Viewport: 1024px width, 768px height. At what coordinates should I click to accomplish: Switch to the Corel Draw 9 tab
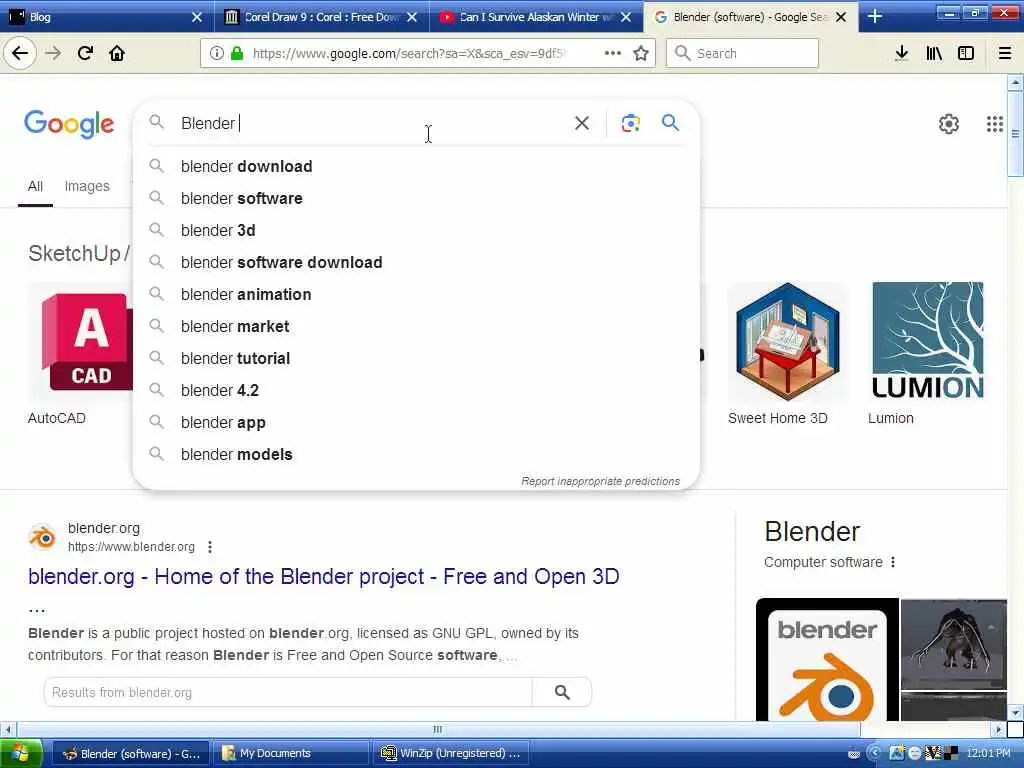[321, 17]
